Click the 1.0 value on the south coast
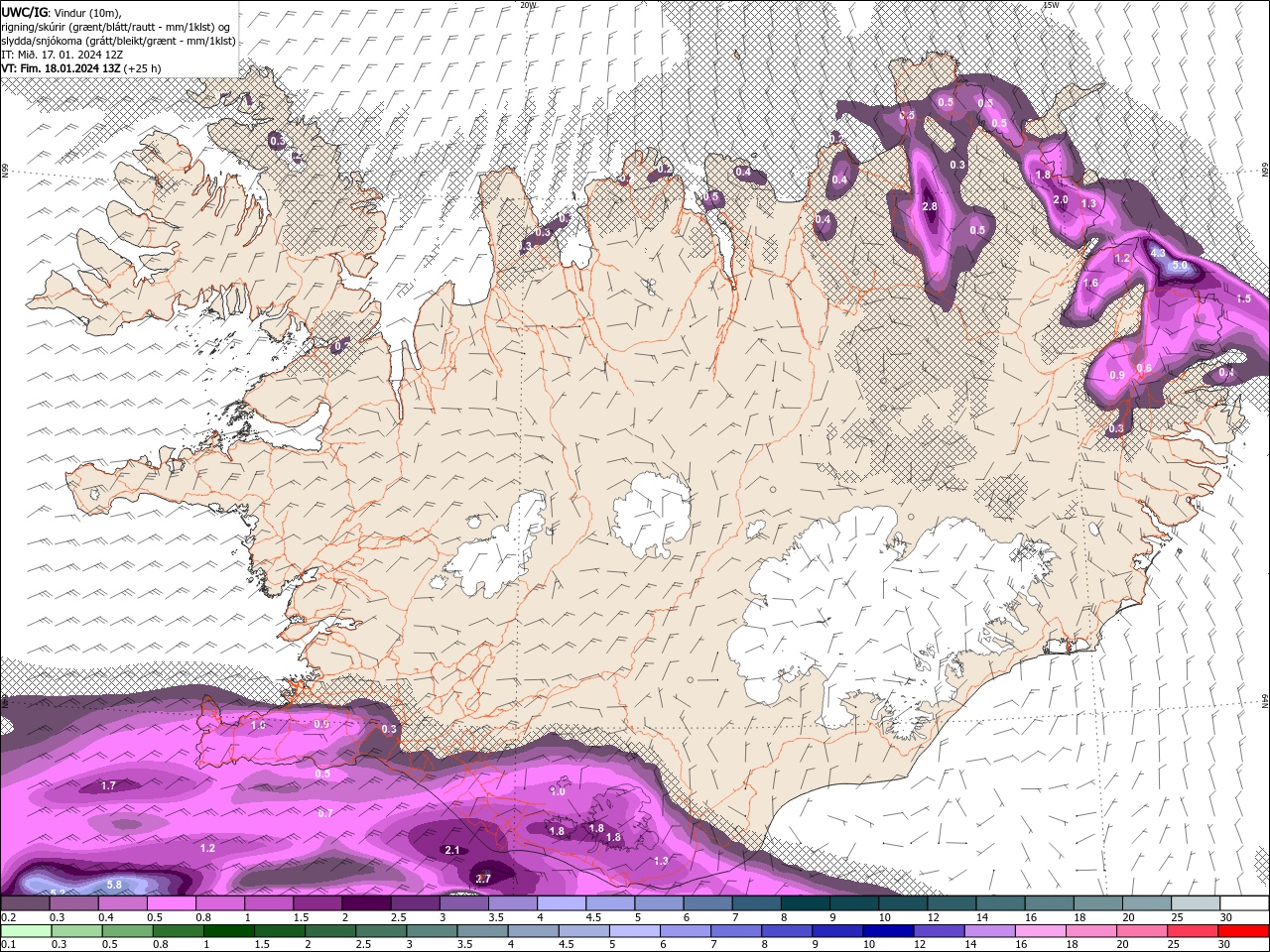The width and height of the screenshot is (1270, 952). 558,791
